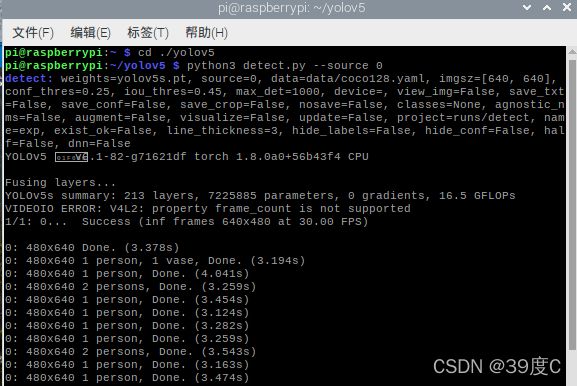577x386 pixels.
Task: Click the line ending '(3.454s)'
Action: [x=127, y=300]
